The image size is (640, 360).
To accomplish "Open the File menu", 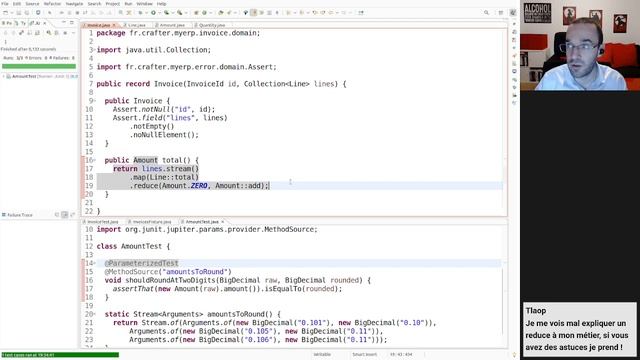I will pos(5,4).
